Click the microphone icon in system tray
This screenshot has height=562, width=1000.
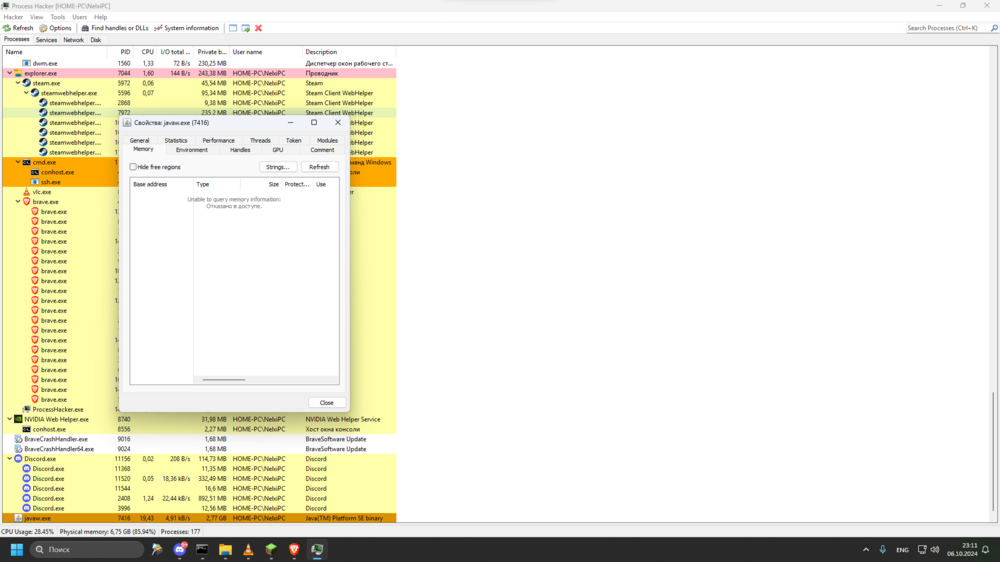(883, 549)
